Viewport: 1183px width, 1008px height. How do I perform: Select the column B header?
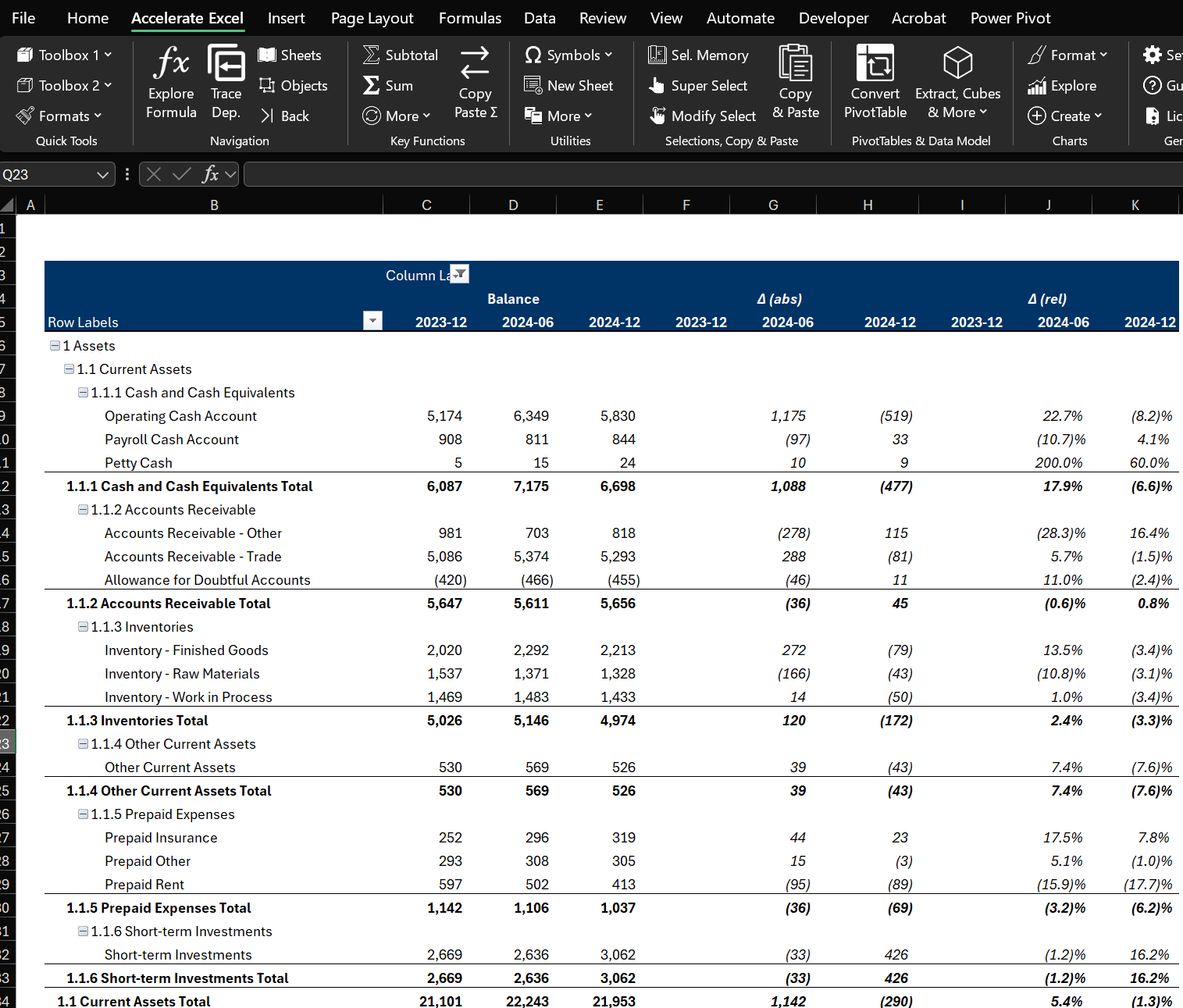[214, 205]
